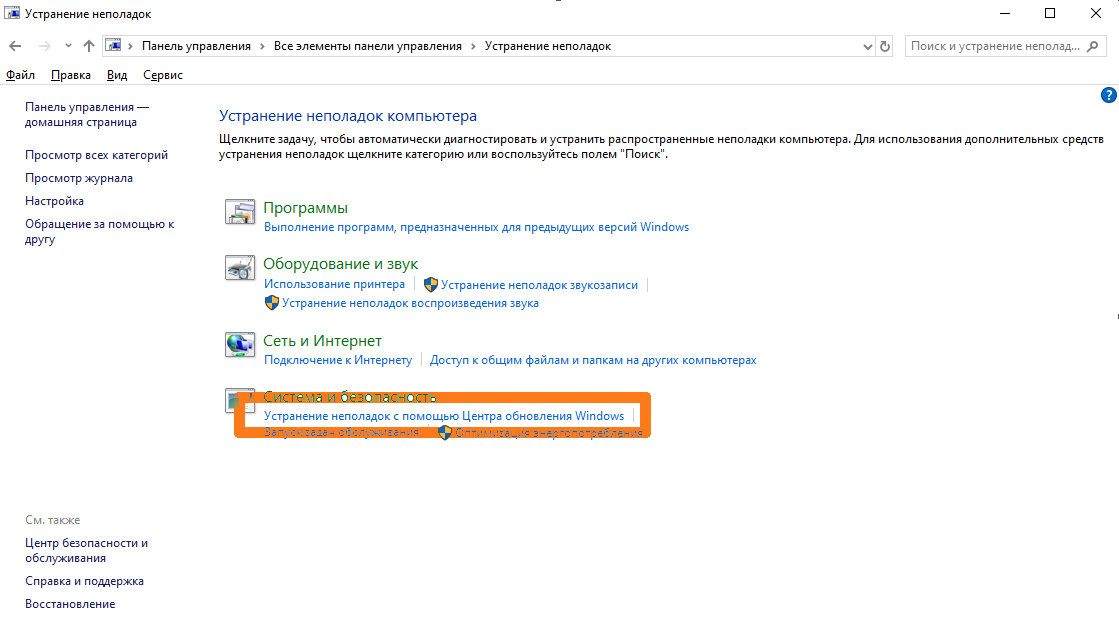This screenshot has height=617, width=1119.
Task: Open the recent locations dropdown arrow
Action: [x=68, y=46]
